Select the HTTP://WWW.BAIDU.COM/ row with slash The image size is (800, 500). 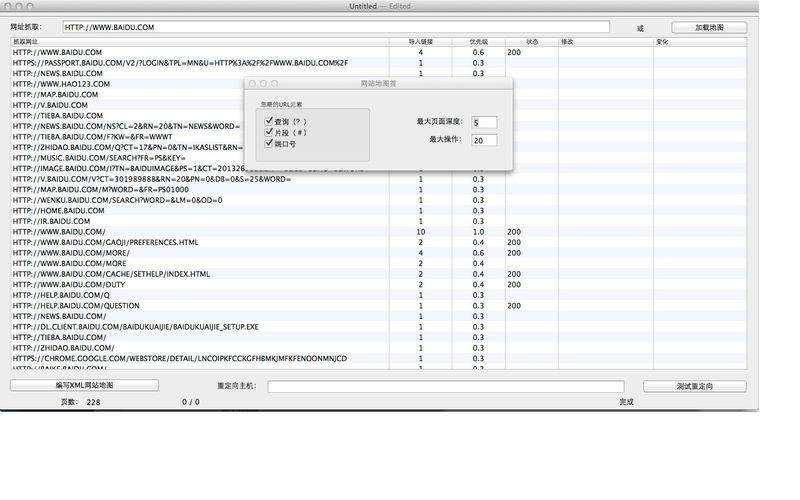pyautogui.click(x=379, y=232)
